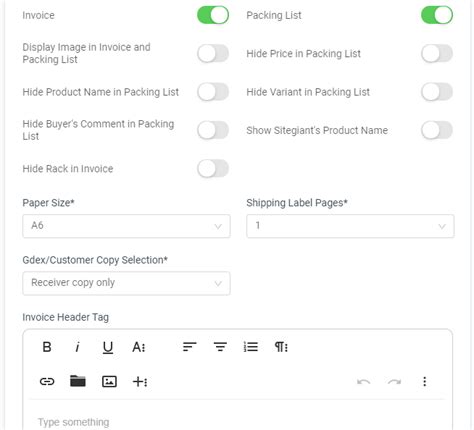Open Gdex/Customer Copy Selection dropdown
Screen dimensions: 474x430
(x=126, y=283)
